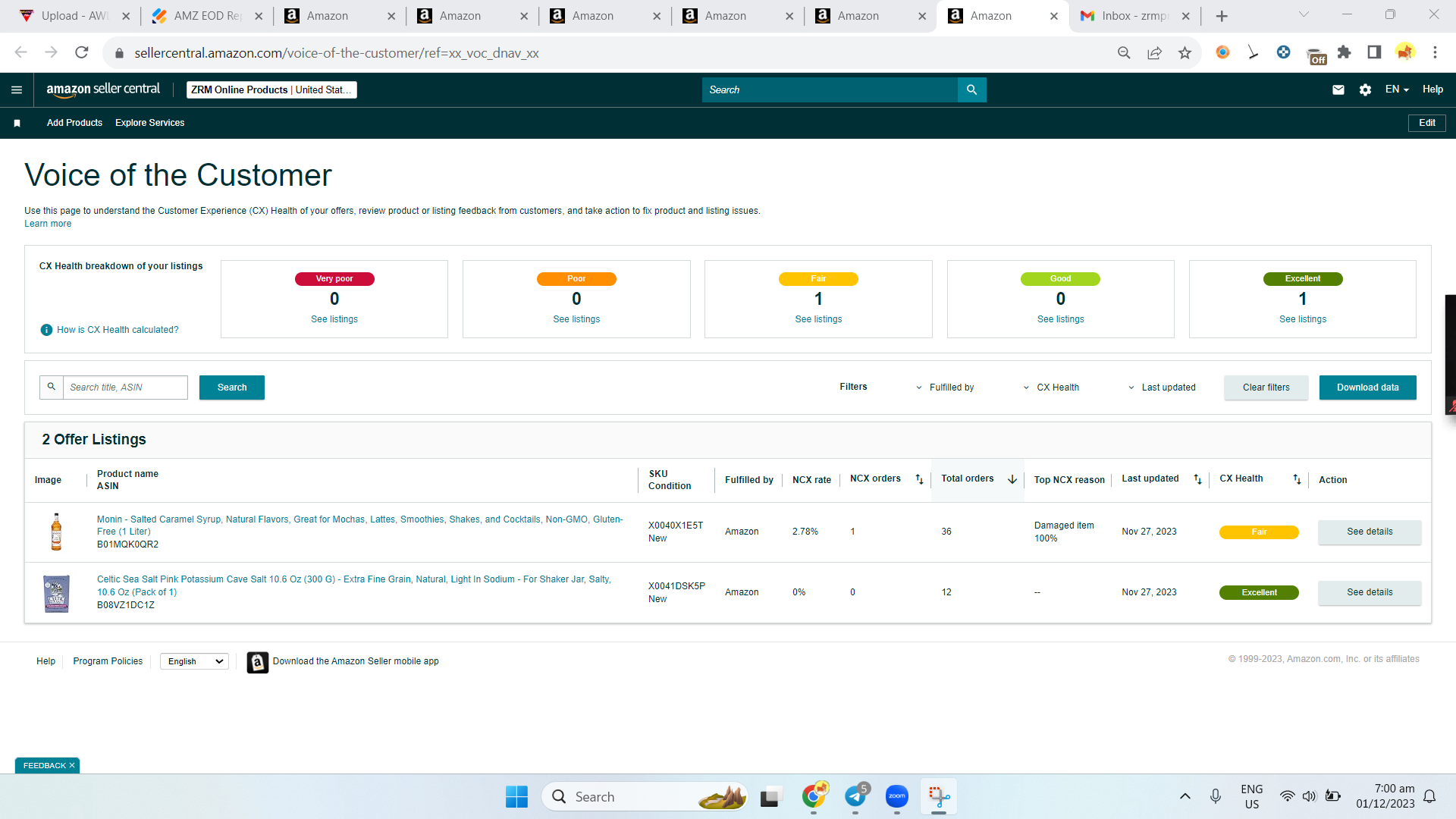Reload the page in browser
Image resolution: width=1456 pixels, height=819 pixels.
click(x=82, y=52)
